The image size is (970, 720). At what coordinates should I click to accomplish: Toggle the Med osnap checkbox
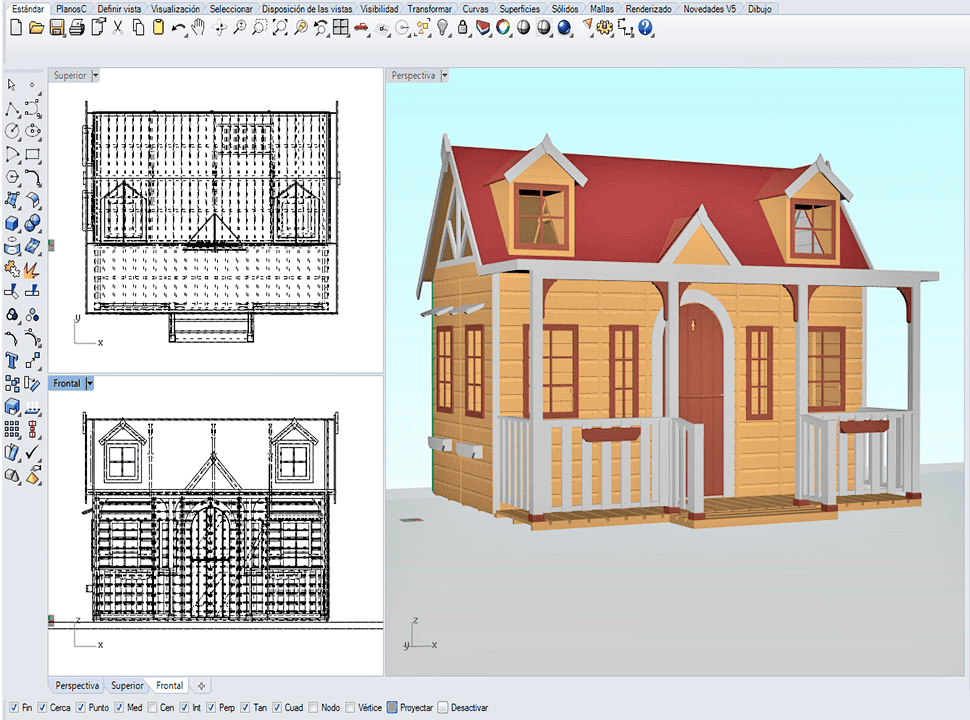tap(119, 708)
